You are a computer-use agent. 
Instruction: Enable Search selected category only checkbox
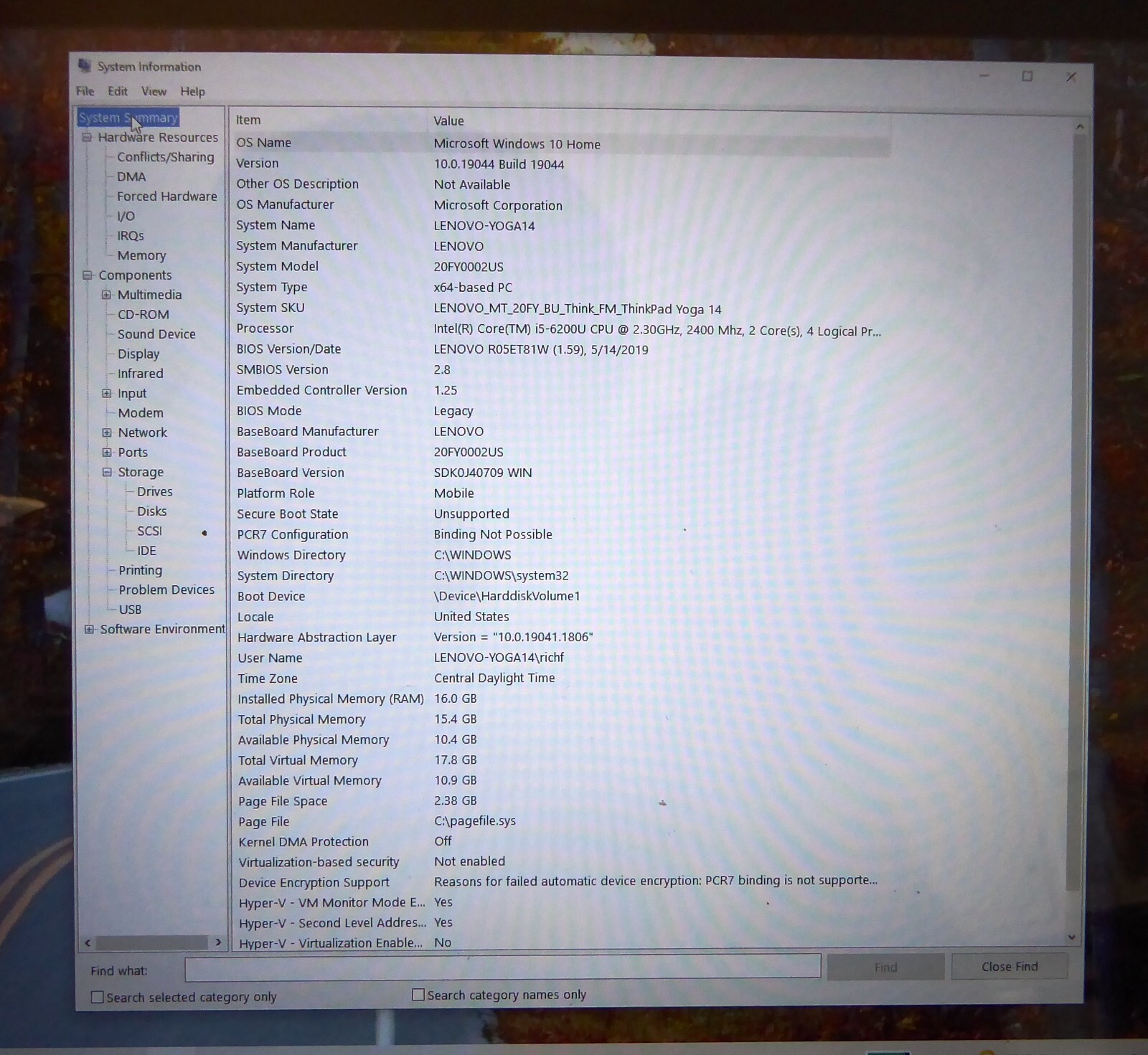pos(98,997)
